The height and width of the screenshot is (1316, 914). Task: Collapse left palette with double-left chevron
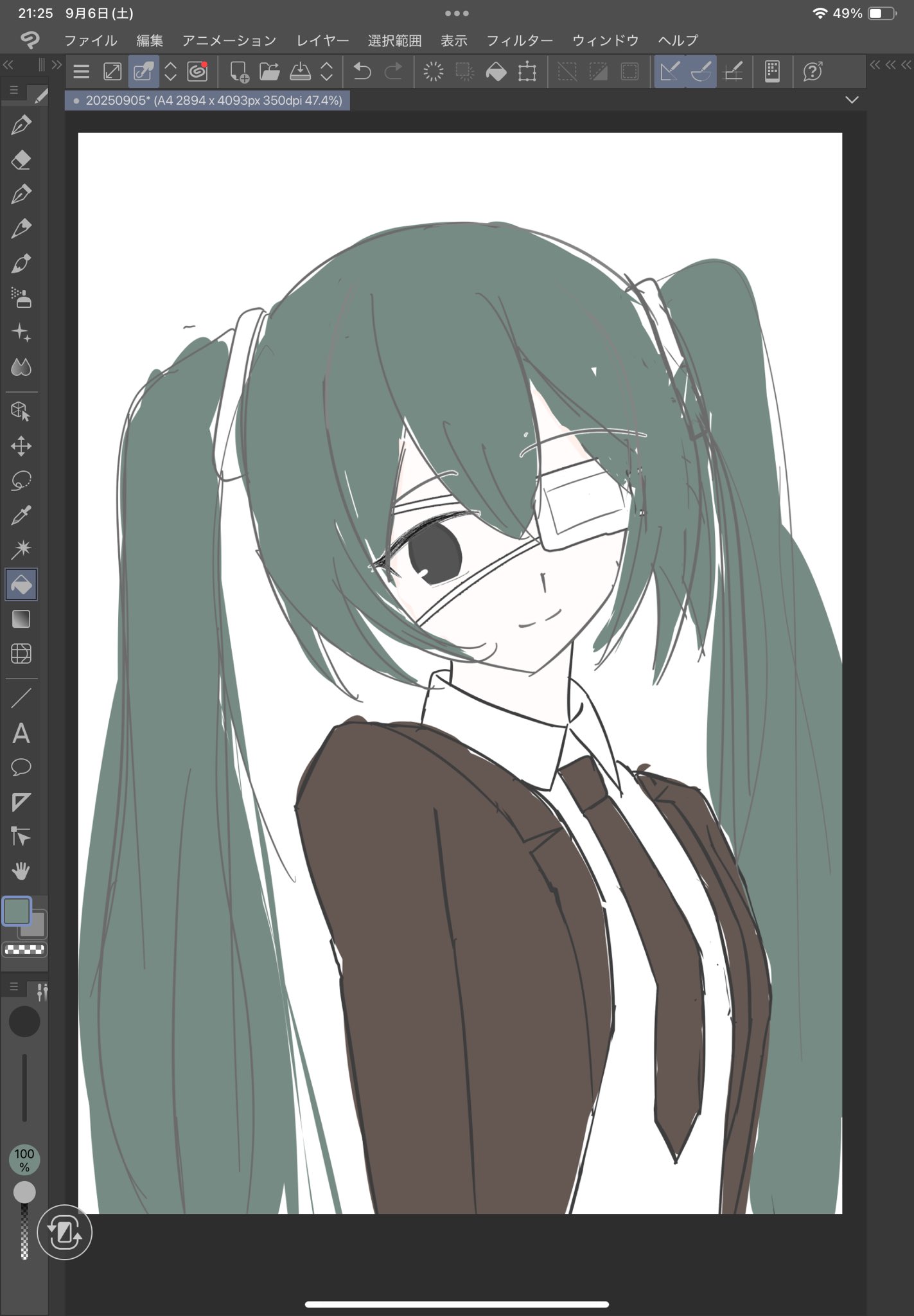coord(8,65)
